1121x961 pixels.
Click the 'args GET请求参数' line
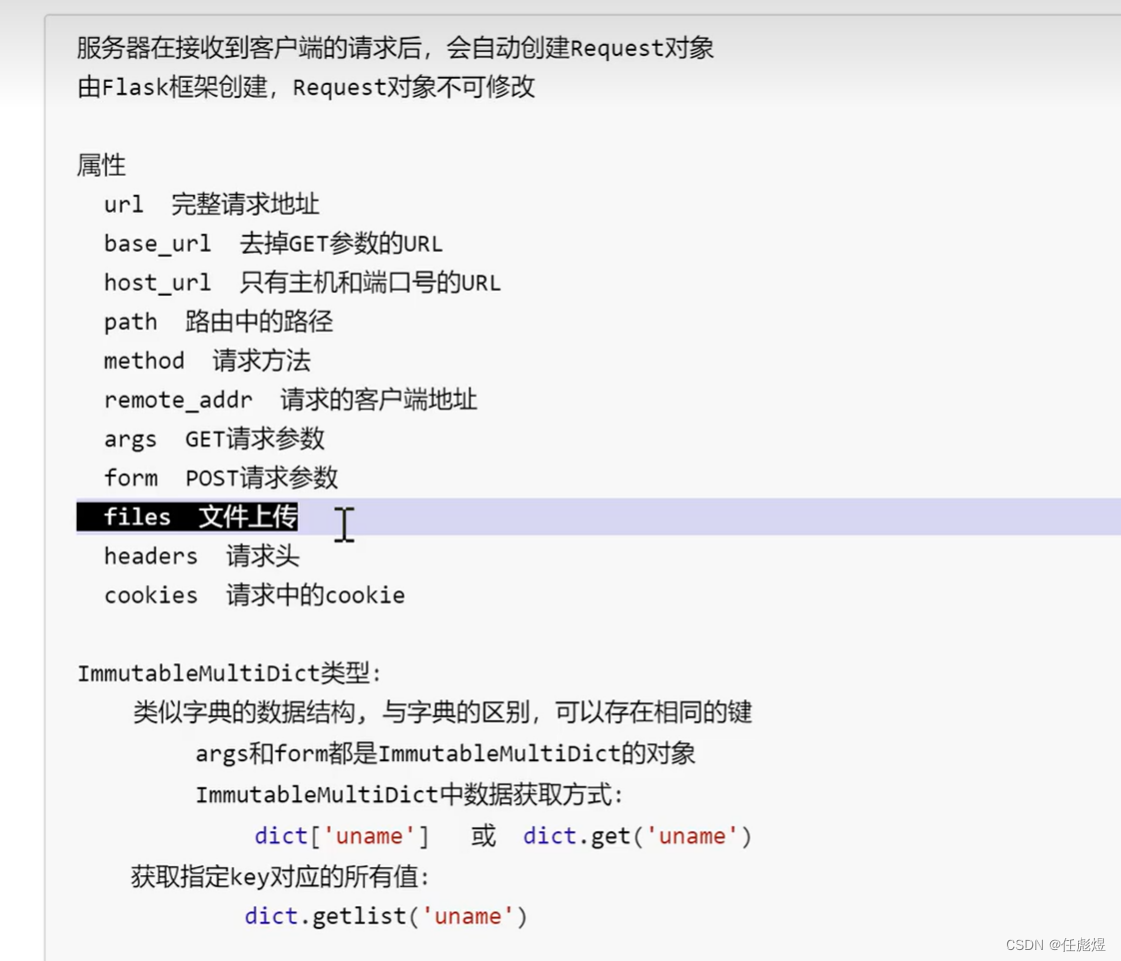pos(214,438)
